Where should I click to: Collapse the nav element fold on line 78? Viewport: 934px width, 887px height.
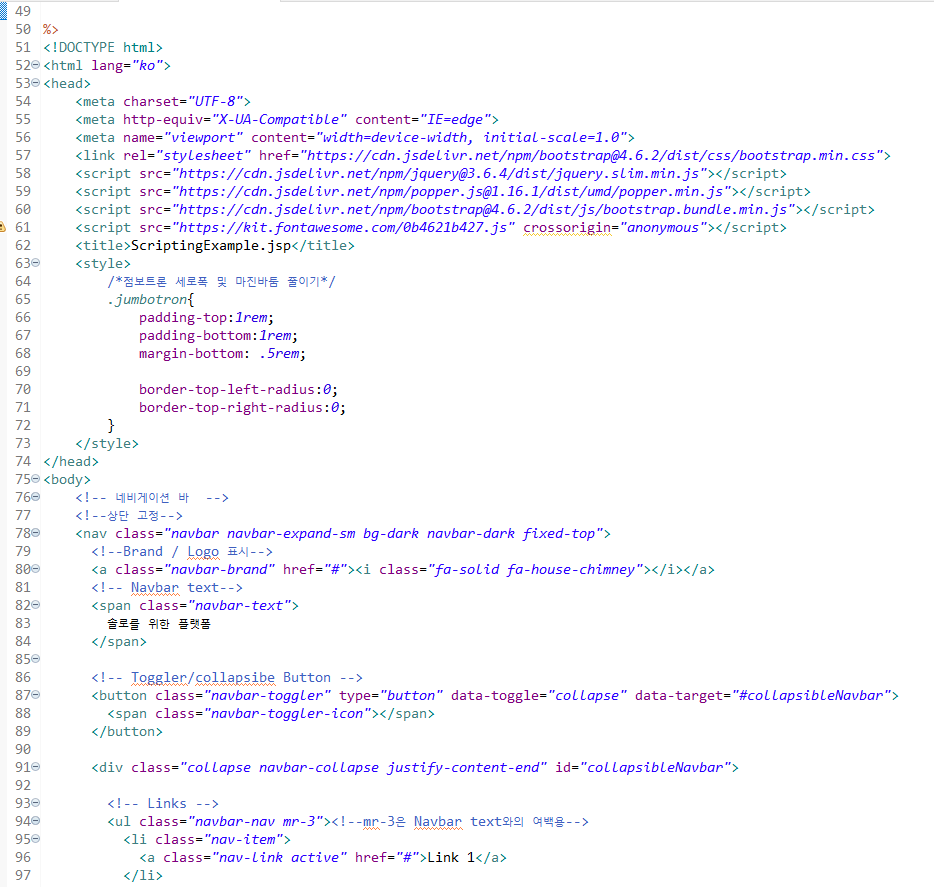pyautogui.click(x=36, y=533)
